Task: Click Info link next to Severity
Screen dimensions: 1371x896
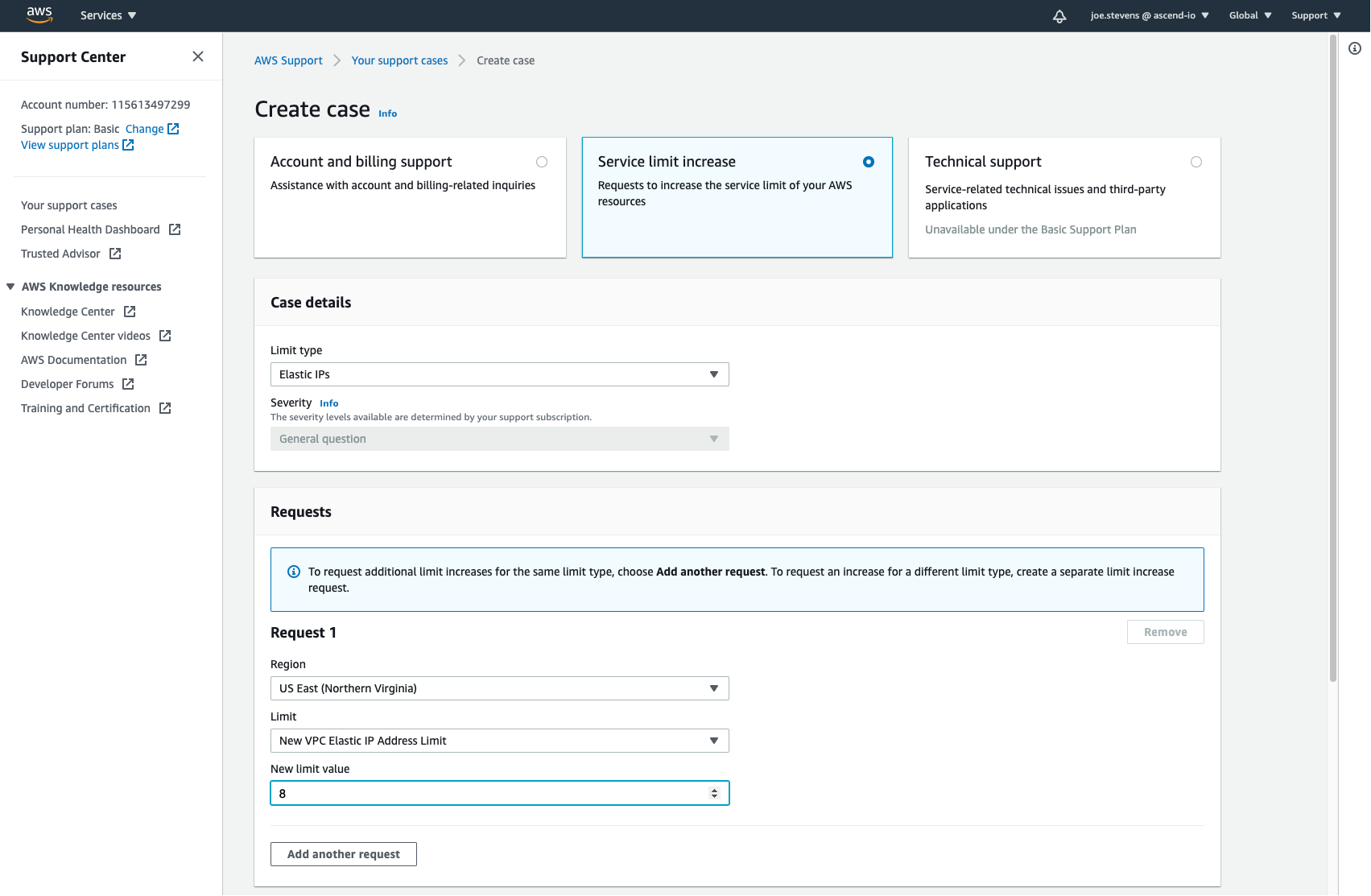Action: click(x=328, y=403)
